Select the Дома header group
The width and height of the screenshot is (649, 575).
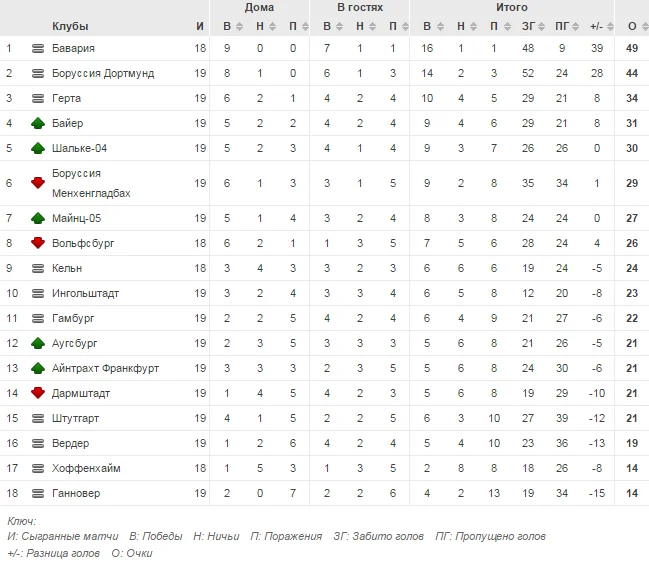click(259, 8)
